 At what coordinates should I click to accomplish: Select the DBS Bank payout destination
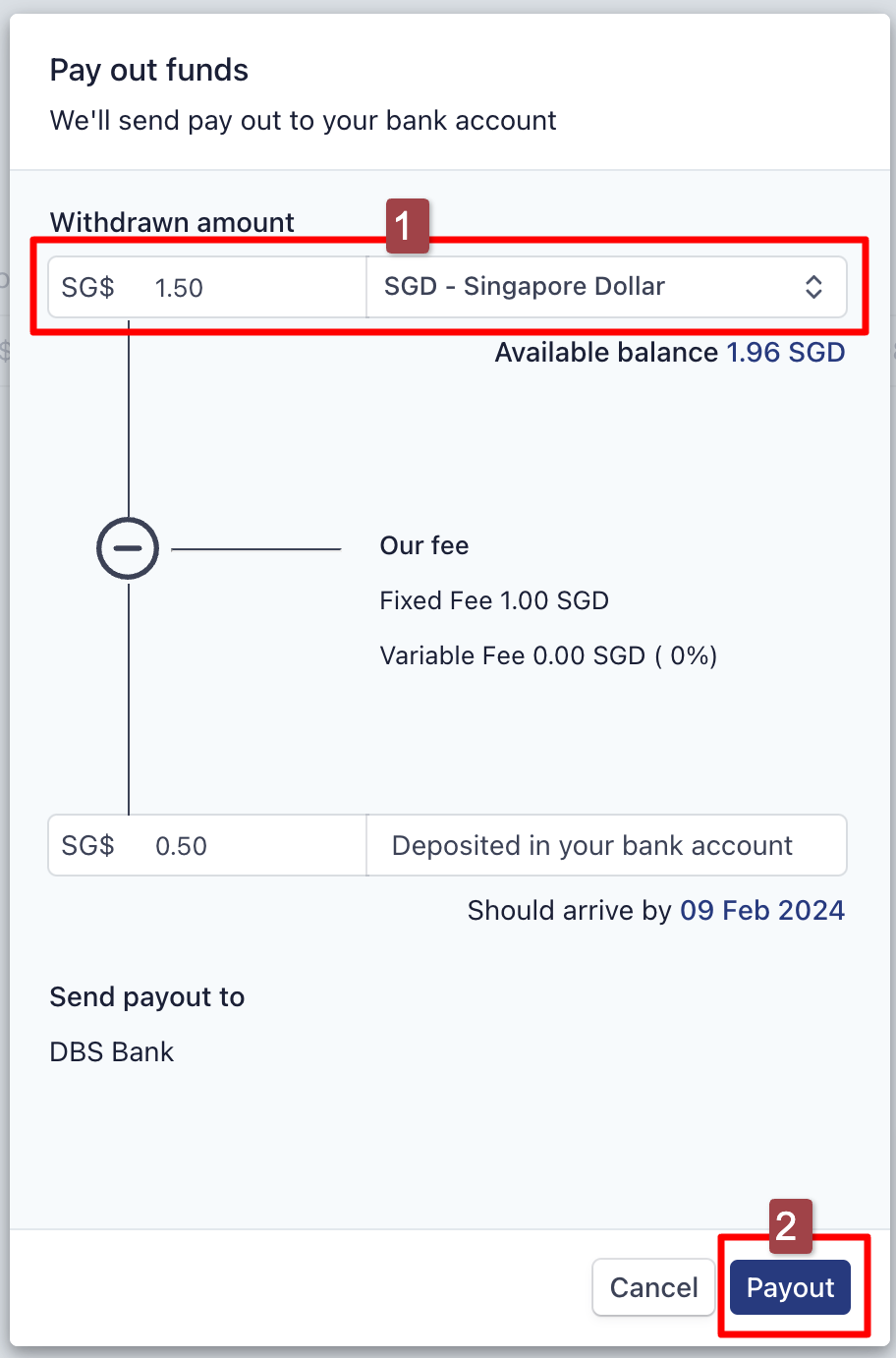[112, 1052]
